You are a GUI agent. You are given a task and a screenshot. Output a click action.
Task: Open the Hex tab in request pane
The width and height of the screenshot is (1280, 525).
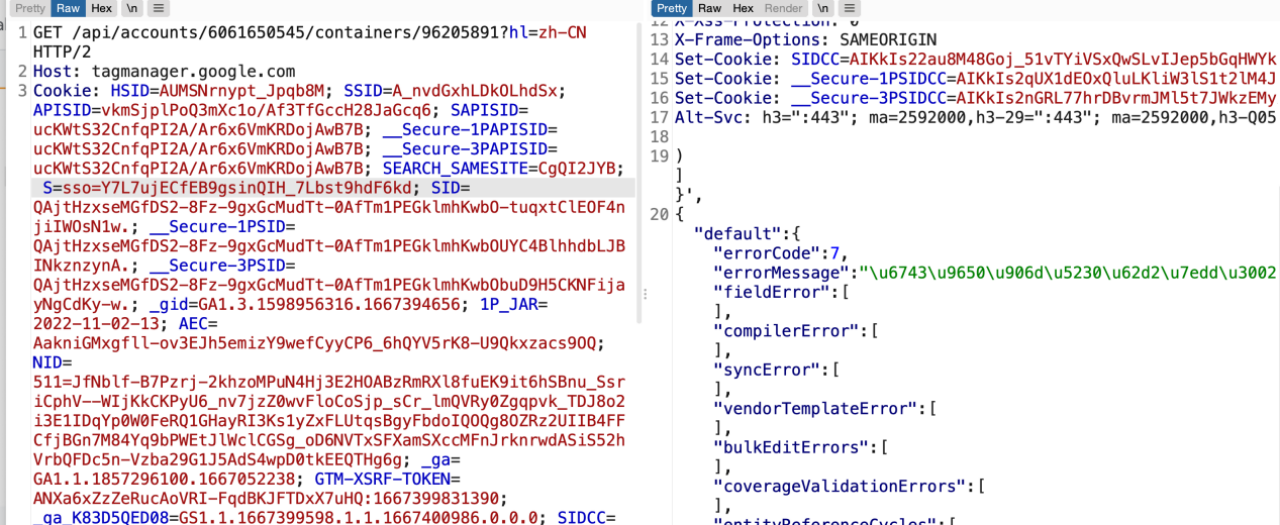[x=101, y=8]
